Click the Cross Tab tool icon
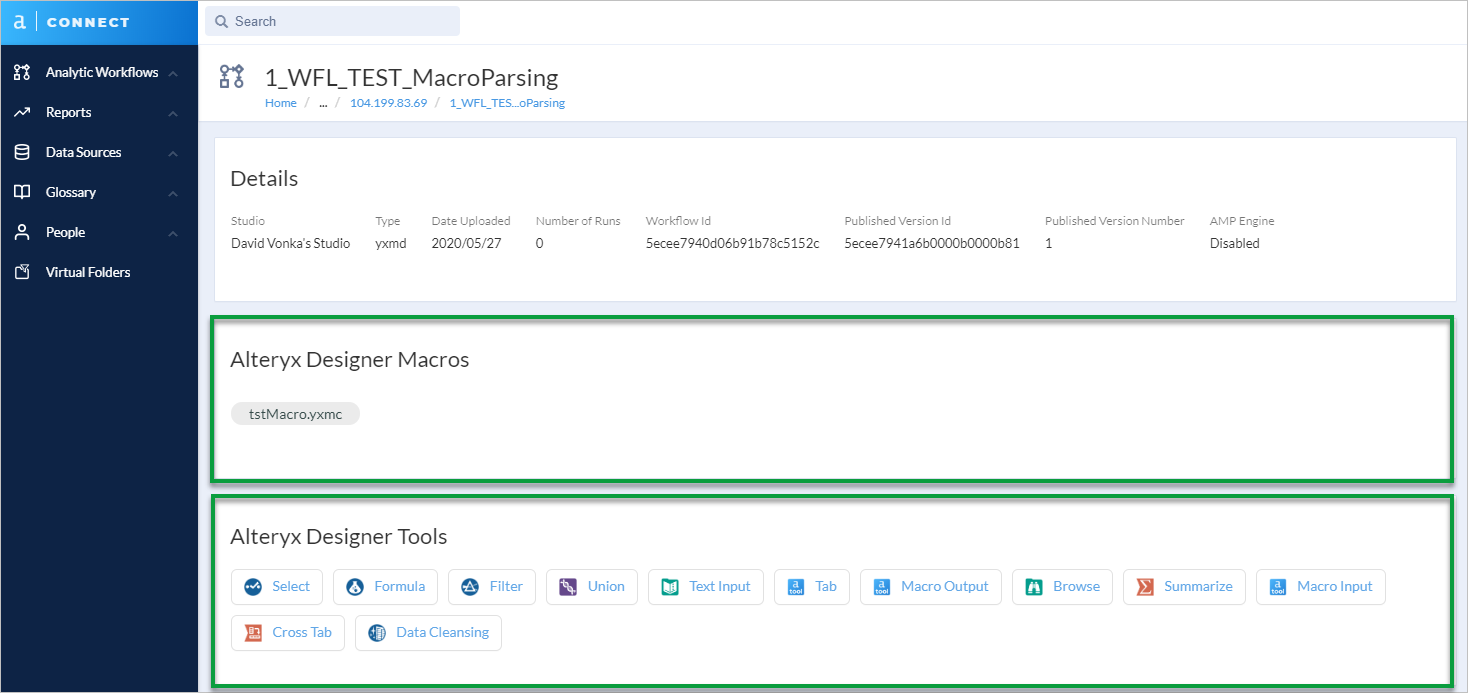 pos(254,633)
